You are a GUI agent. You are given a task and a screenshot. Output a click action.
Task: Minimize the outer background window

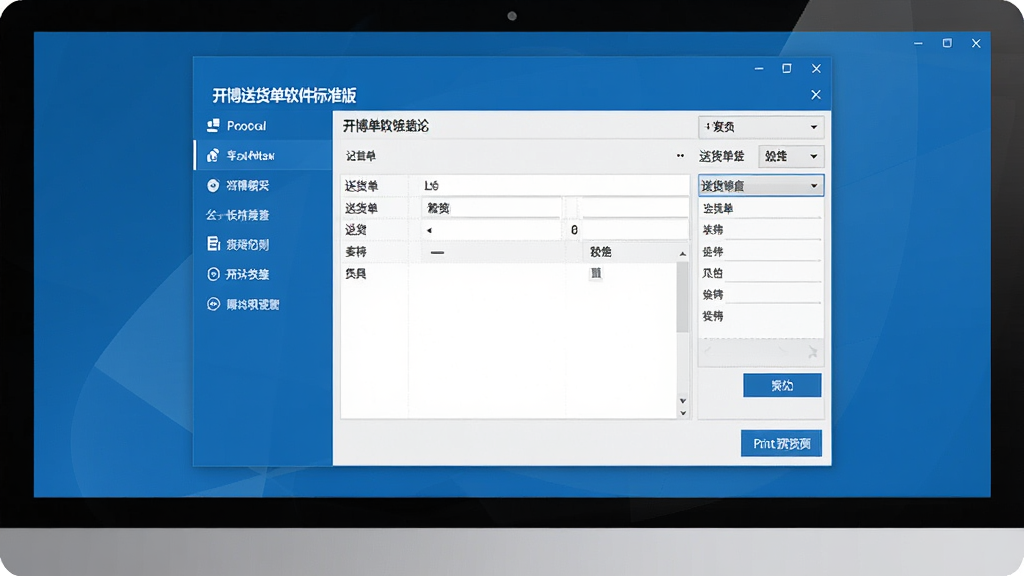click(918, 43)
